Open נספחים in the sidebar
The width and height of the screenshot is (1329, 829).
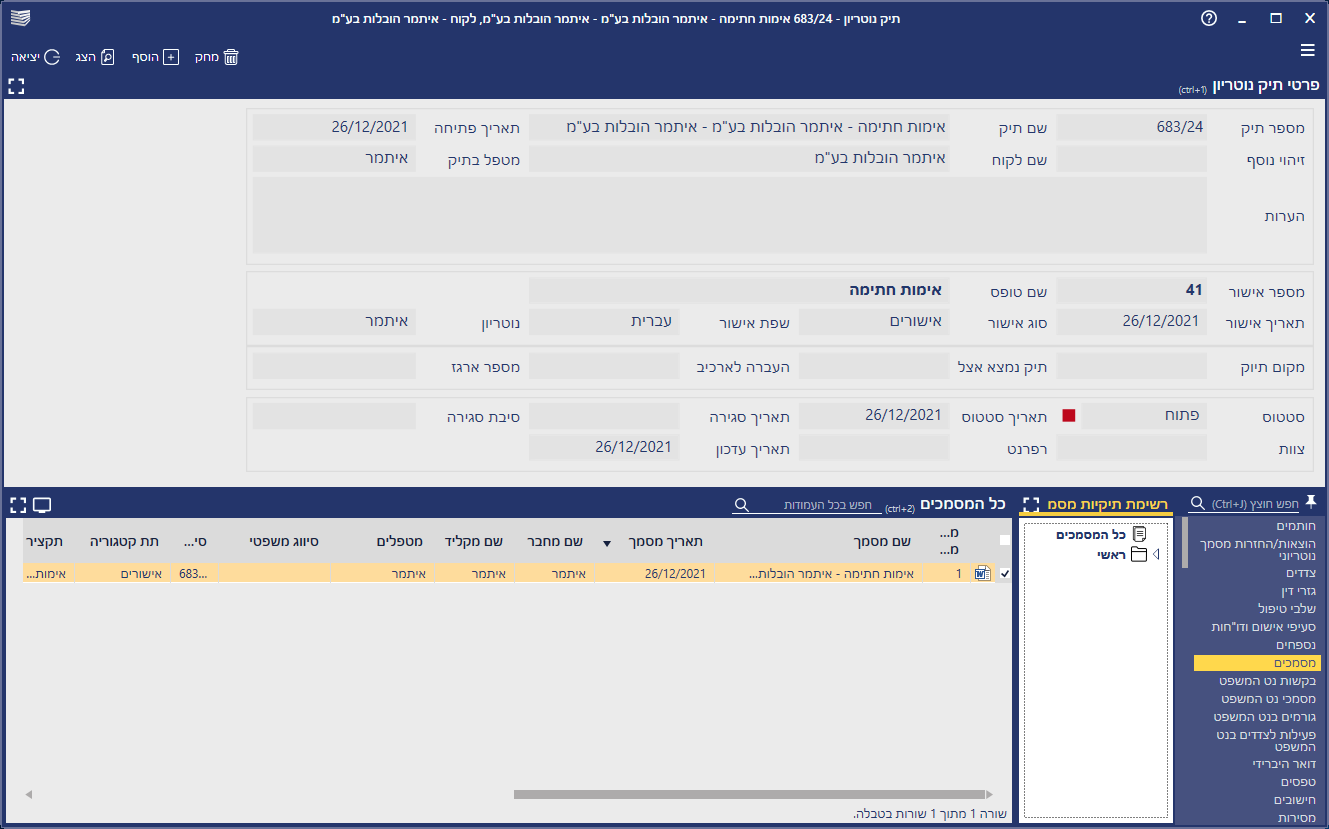[1297, 644]
